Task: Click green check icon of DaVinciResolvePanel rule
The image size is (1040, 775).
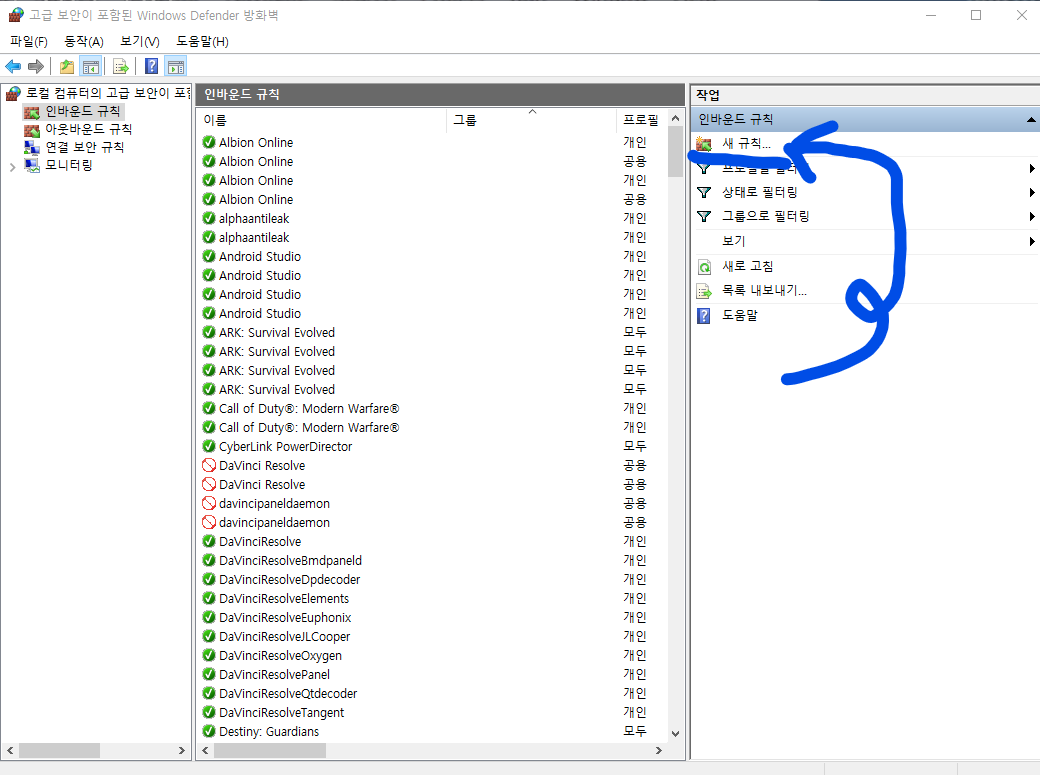Action: (209, 674)
